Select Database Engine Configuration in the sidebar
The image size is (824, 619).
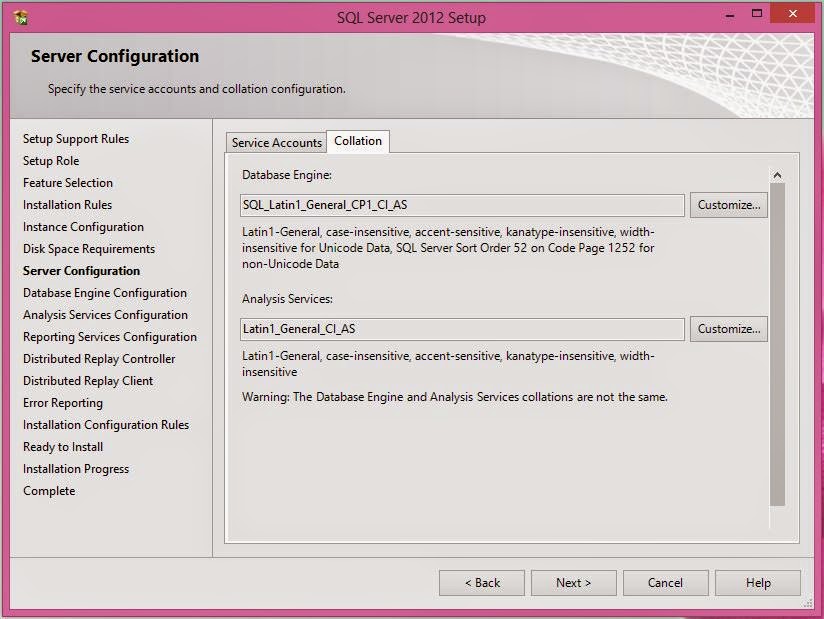[x=103, y=293]
